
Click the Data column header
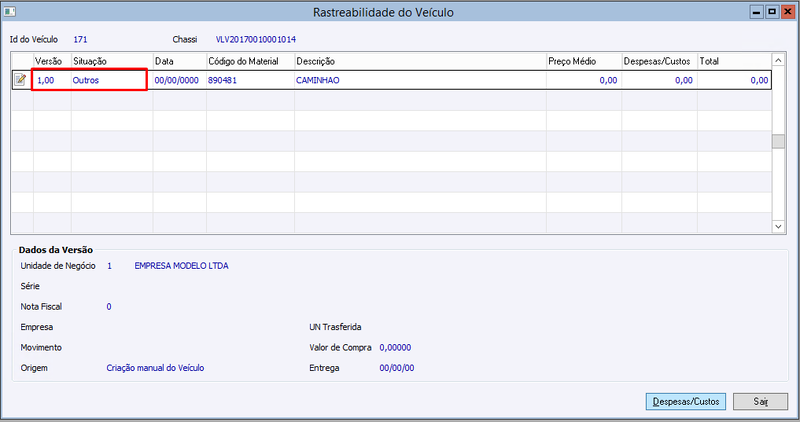(180, 61)
